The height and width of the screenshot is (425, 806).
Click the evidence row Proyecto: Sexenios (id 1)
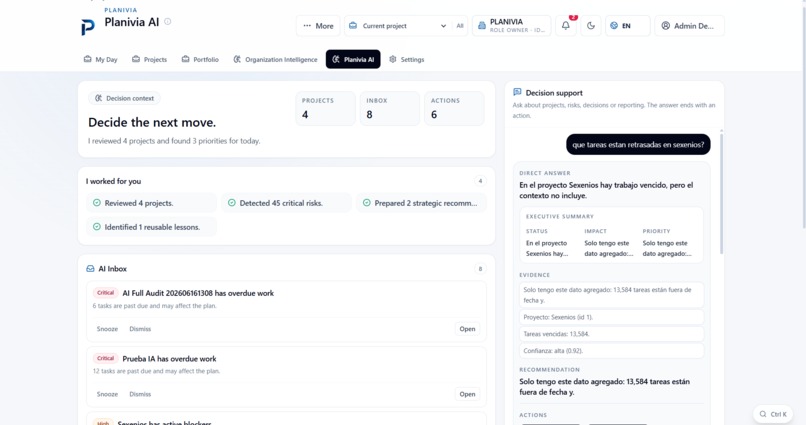[611, 317]
